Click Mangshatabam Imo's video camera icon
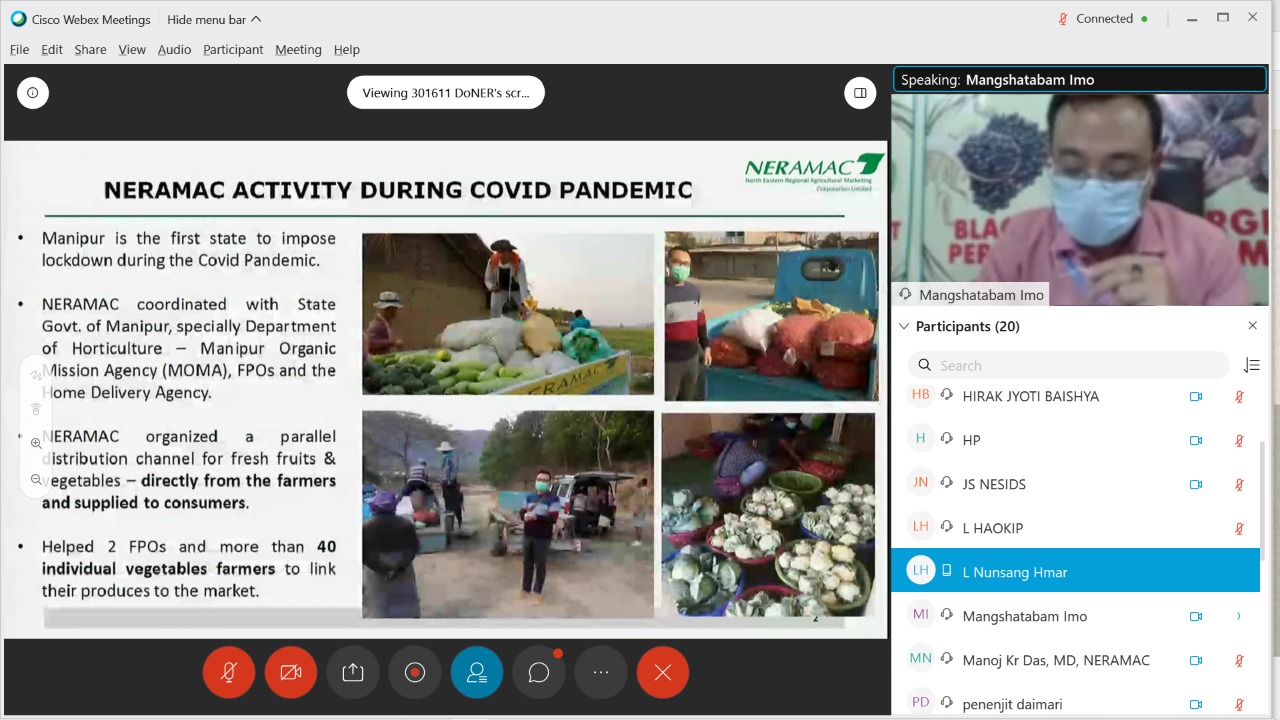The image size is (1280, 720). 1195,616
